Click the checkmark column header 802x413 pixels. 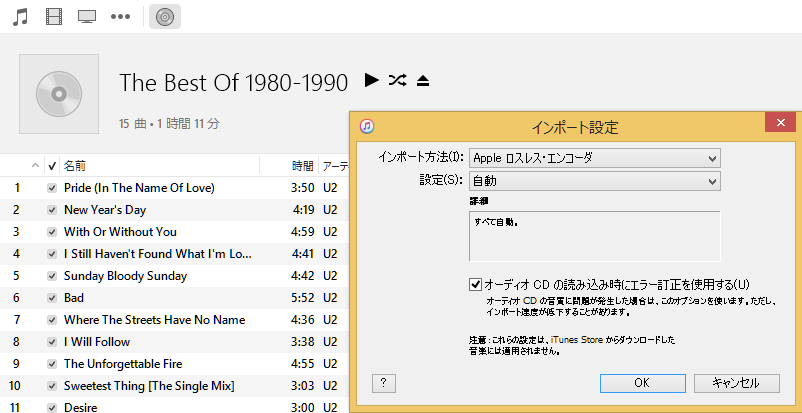pos(52,166)
